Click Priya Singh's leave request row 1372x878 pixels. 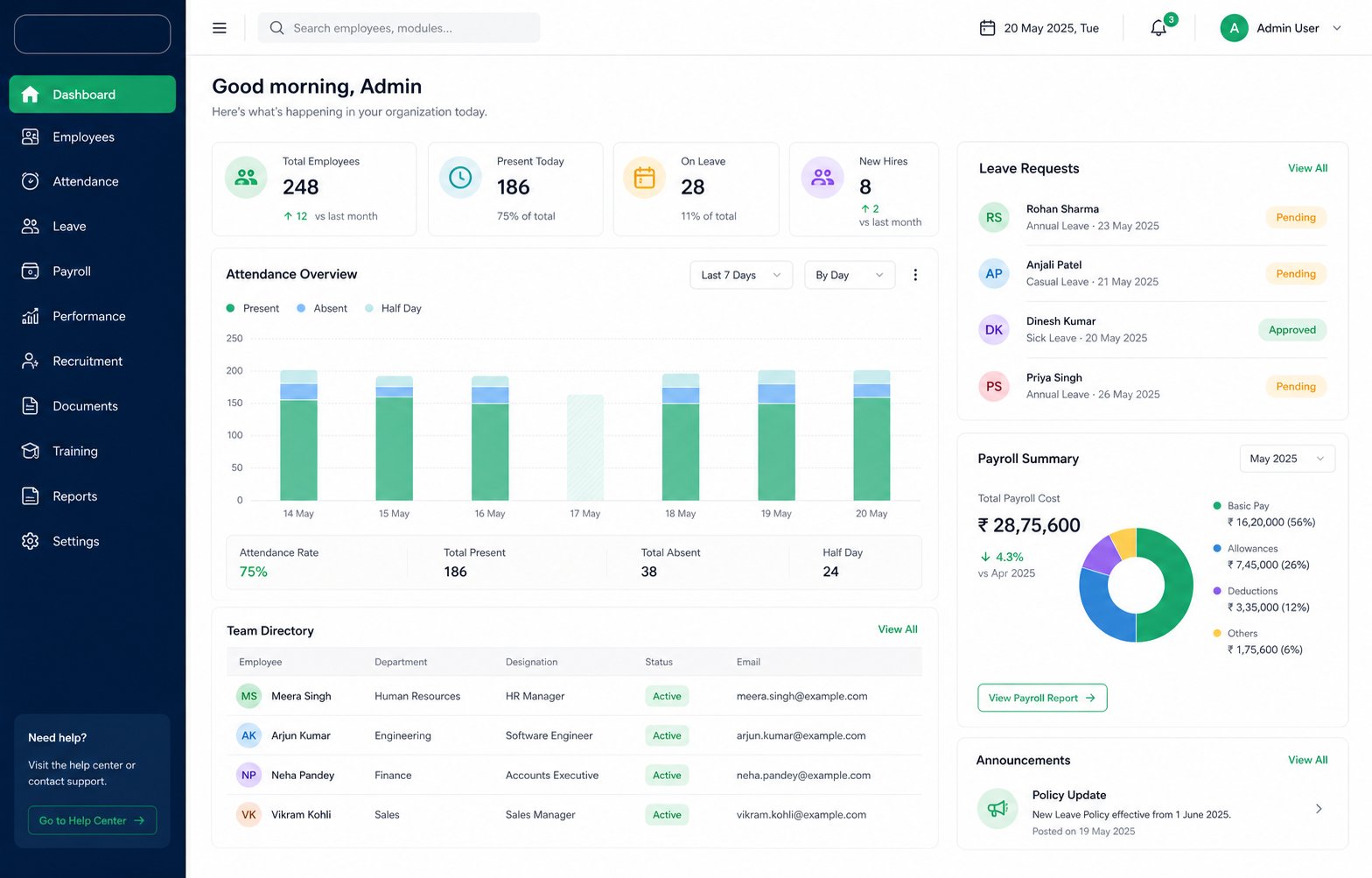click(1152, 386)
